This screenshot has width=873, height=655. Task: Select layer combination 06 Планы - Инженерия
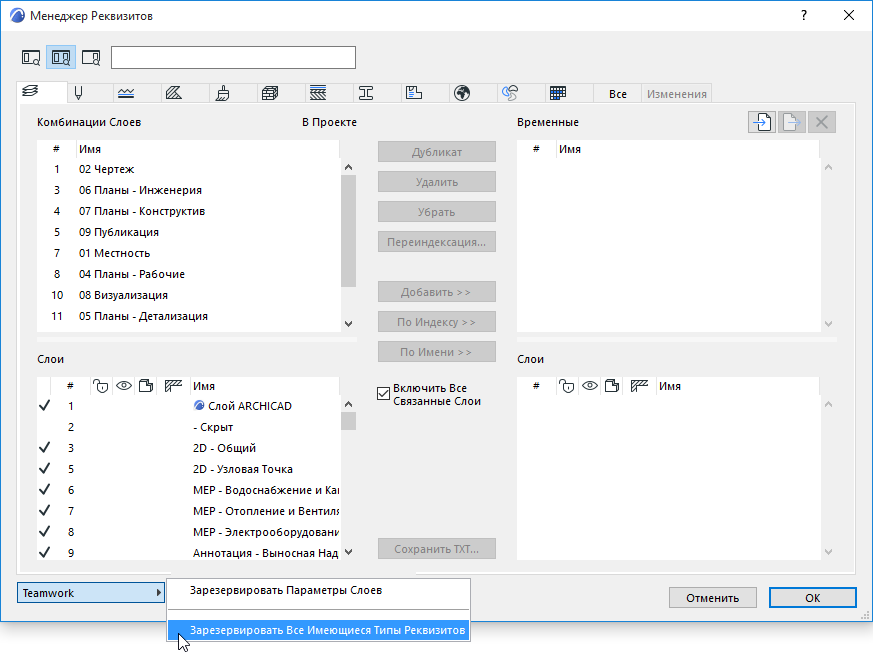pos(188,190)
